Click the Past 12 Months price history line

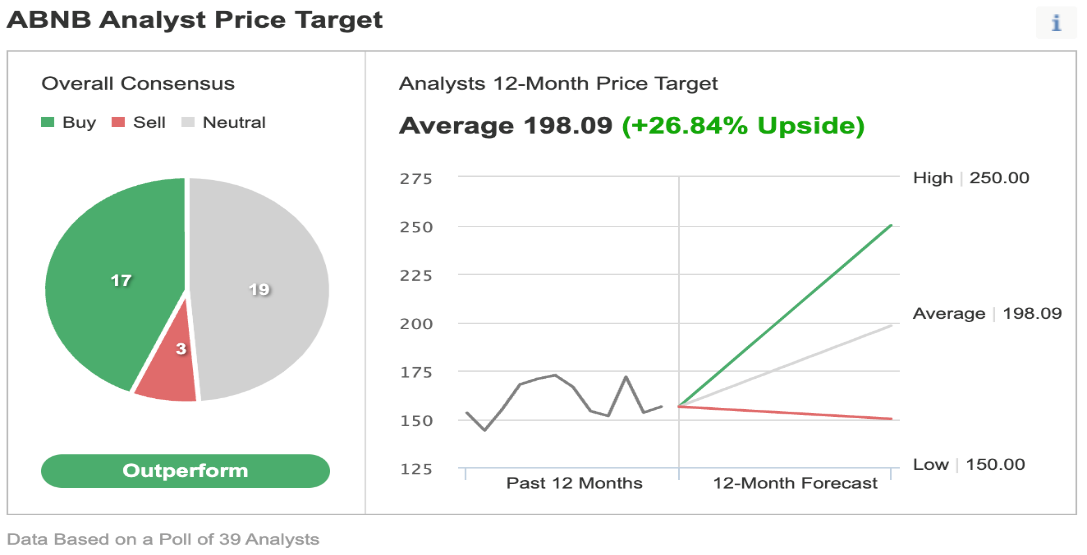(x=563, y=403)
